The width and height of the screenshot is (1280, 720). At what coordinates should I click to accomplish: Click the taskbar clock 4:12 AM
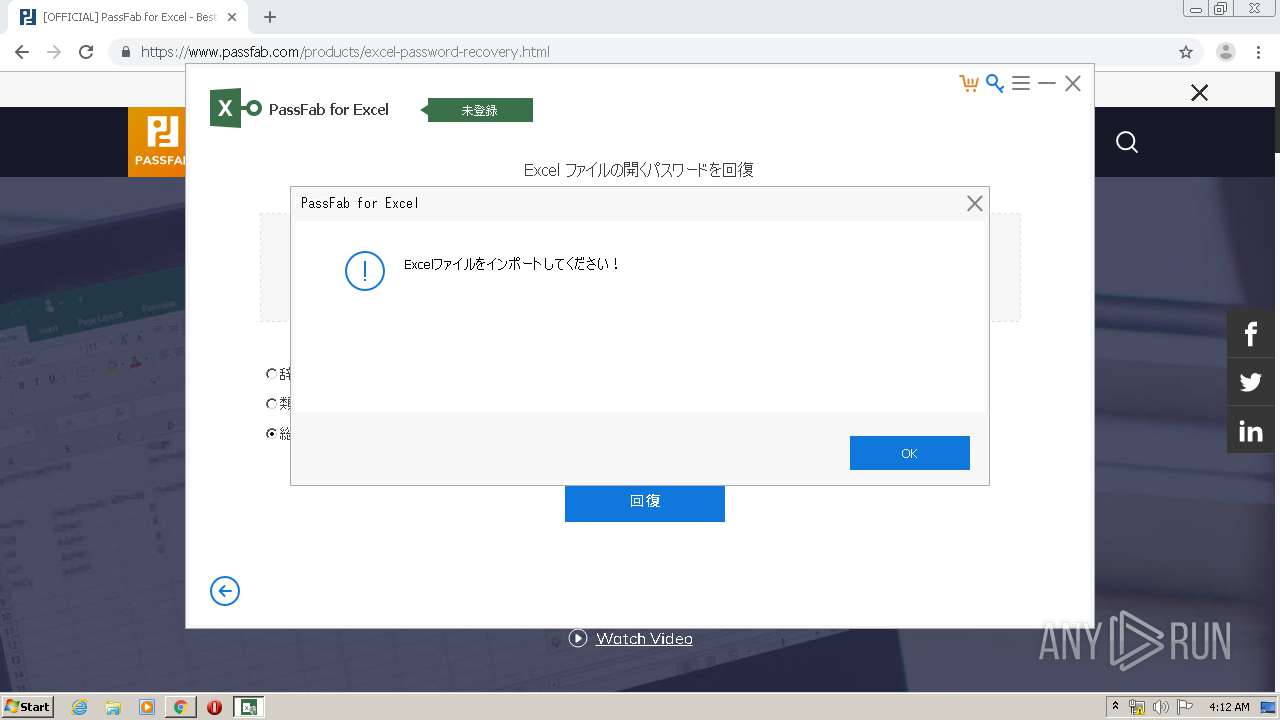[1229, 707]
